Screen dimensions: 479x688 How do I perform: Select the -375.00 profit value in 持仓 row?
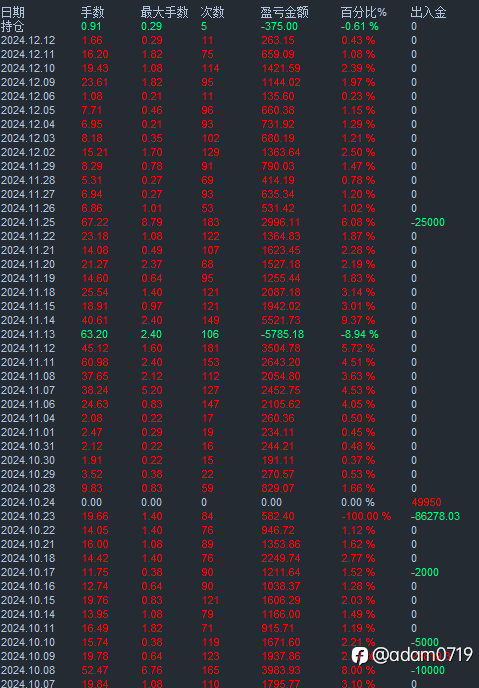pyautogui.click(x=279, y=26)
